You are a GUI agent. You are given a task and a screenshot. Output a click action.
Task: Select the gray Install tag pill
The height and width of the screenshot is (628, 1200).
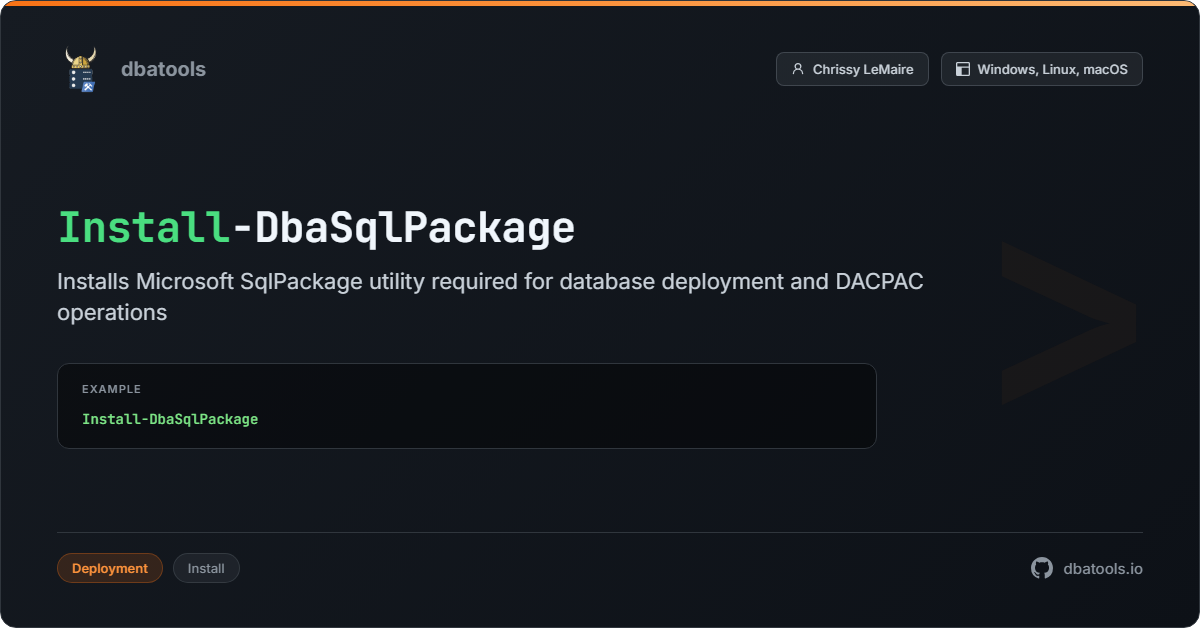206,568
